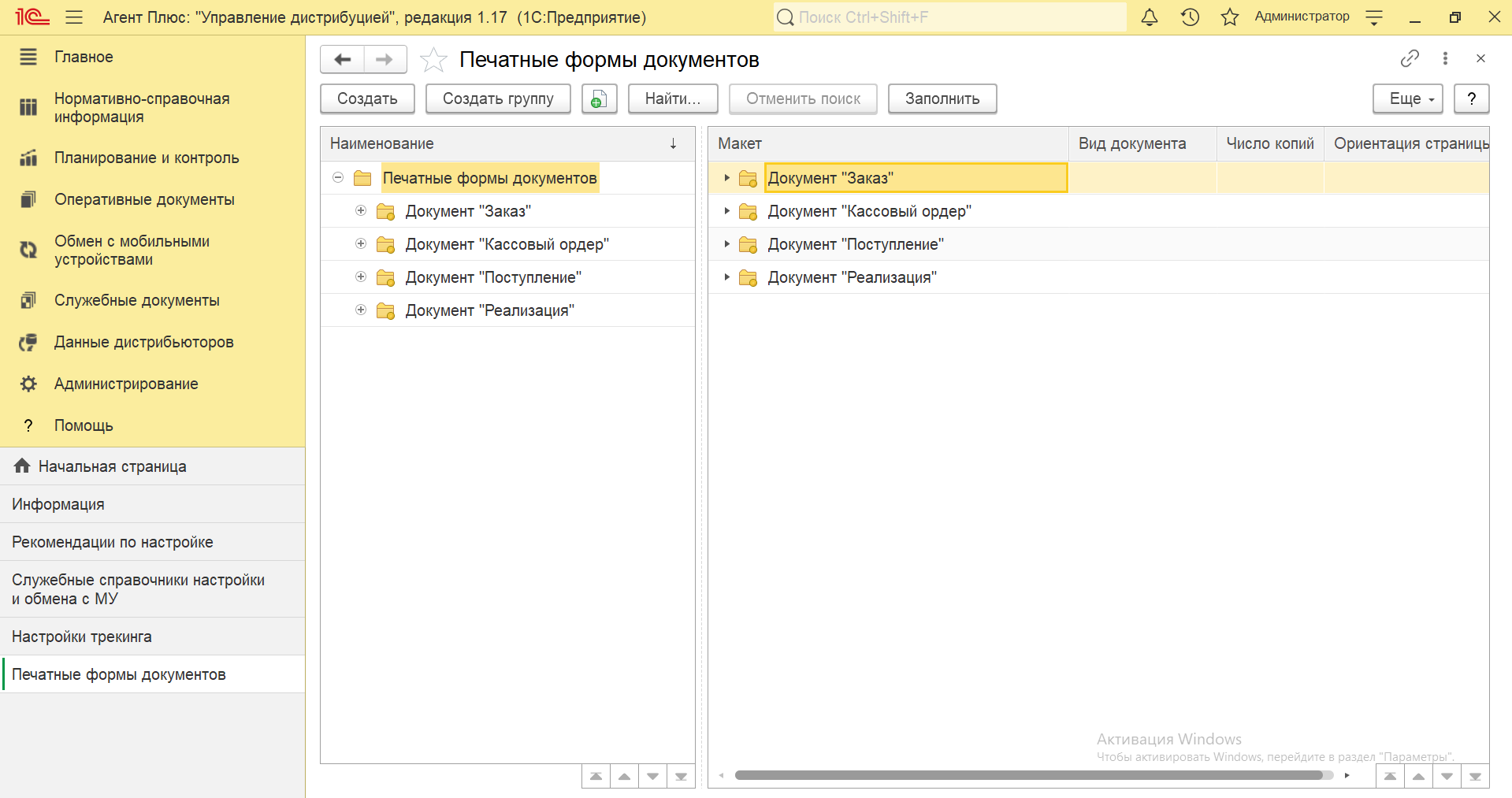1512x798 pixels.
Task: Open the history clock icon
Action: click(1190, 17)
